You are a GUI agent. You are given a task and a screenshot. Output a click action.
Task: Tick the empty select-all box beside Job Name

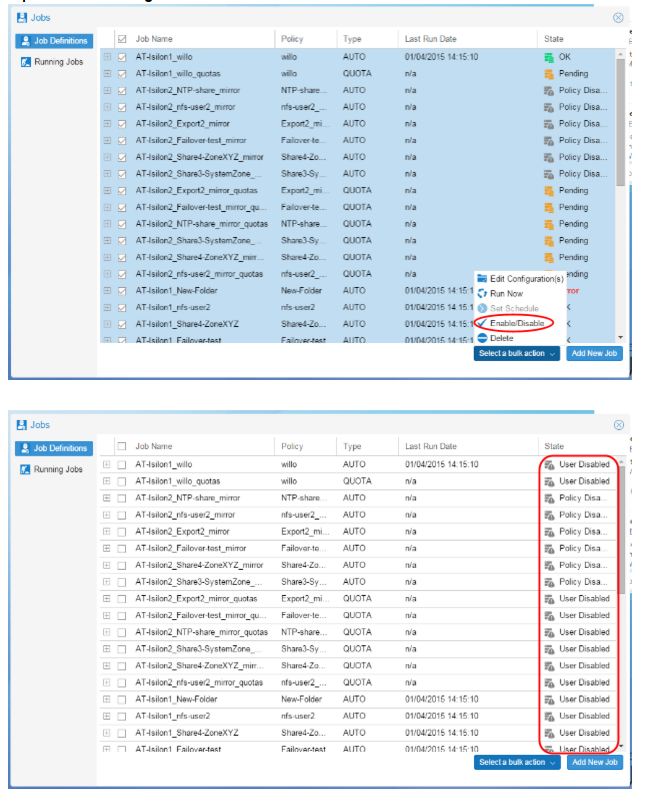pos(122,446)
